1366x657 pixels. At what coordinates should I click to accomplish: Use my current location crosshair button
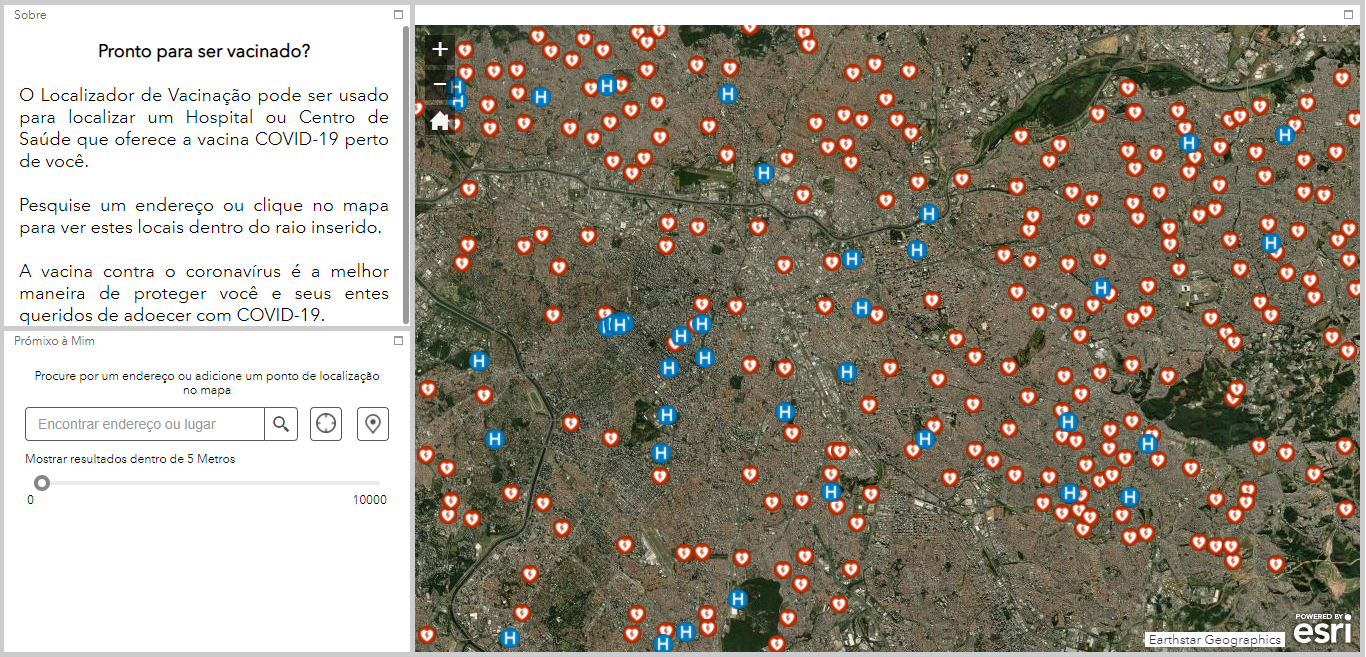(326, 424)
